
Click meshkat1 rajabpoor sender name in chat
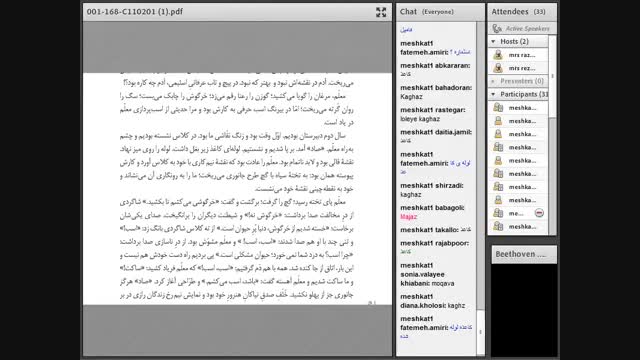(435, 243)
